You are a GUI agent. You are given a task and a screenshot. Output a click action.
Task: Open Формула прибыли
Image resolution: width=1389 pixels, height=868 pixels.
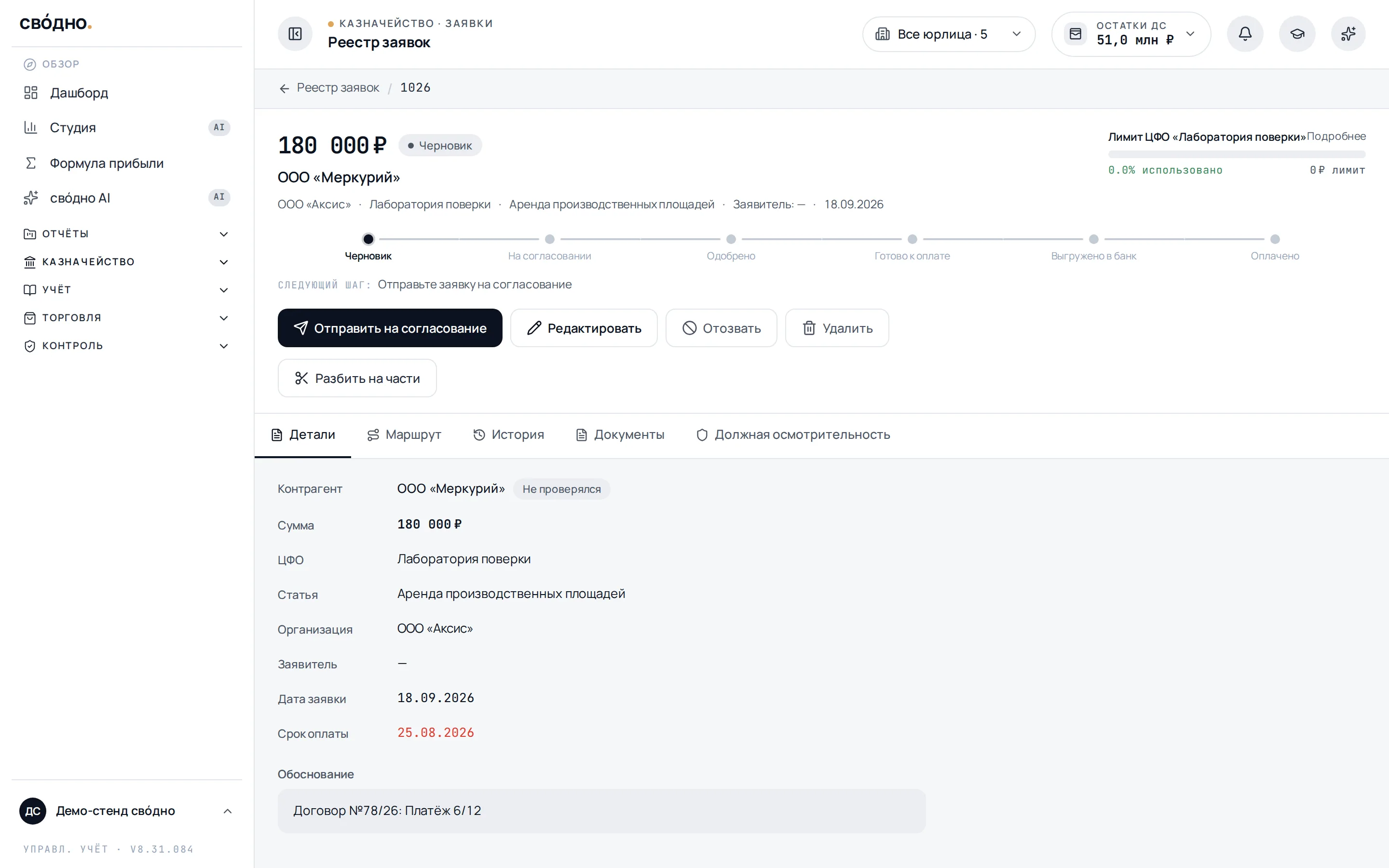tap(126, 163)
